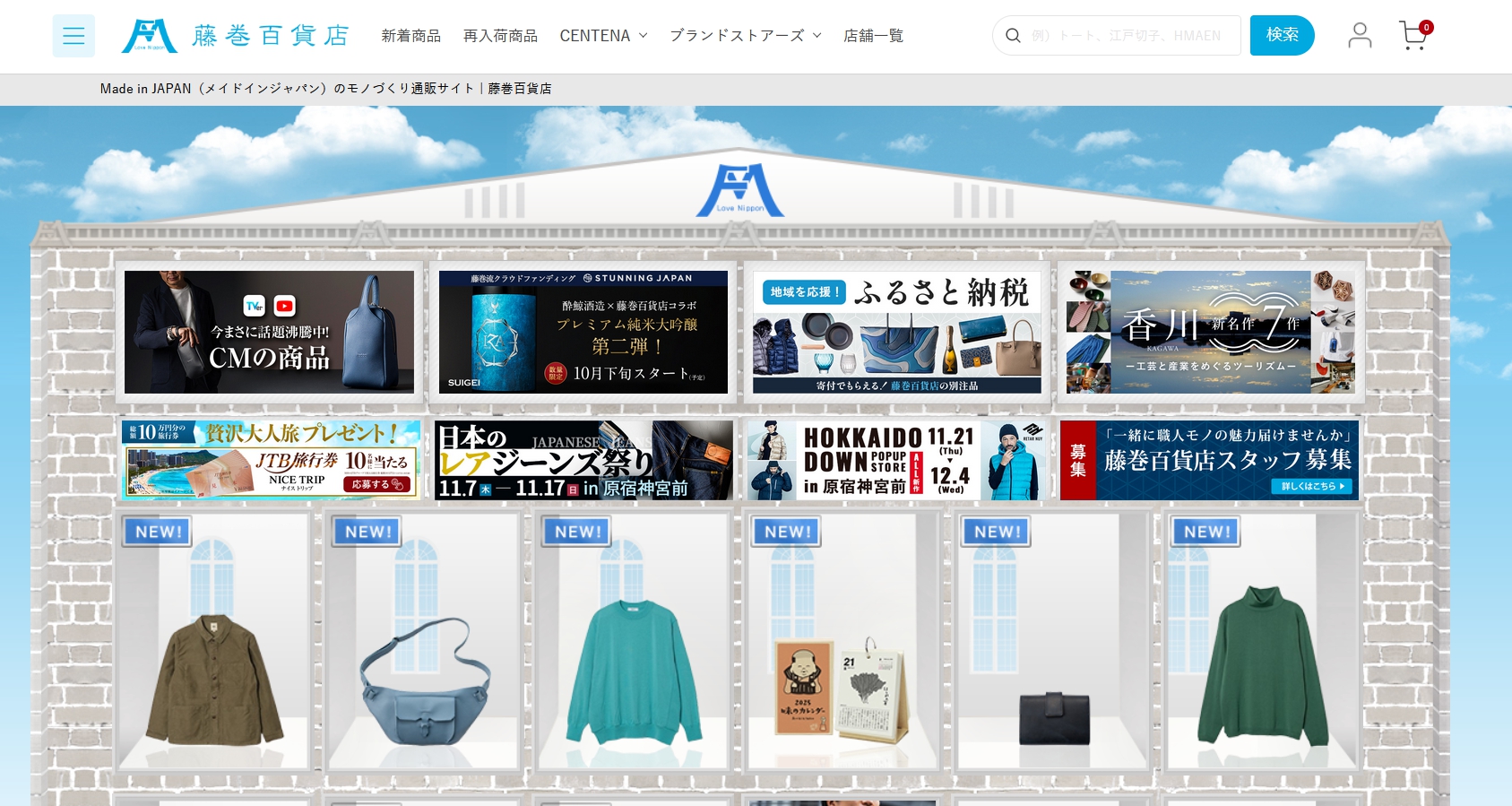Open the ふるさと納税 banner
Screen dimensions: 1512x806
coord(897,332)
